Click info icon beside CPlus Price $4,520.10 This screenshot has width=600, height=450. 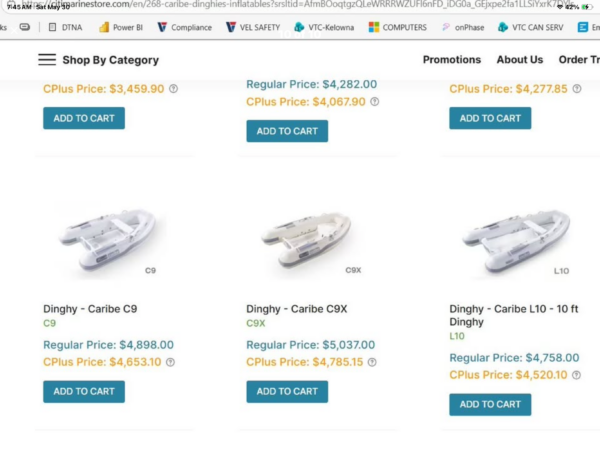[576, 375]
